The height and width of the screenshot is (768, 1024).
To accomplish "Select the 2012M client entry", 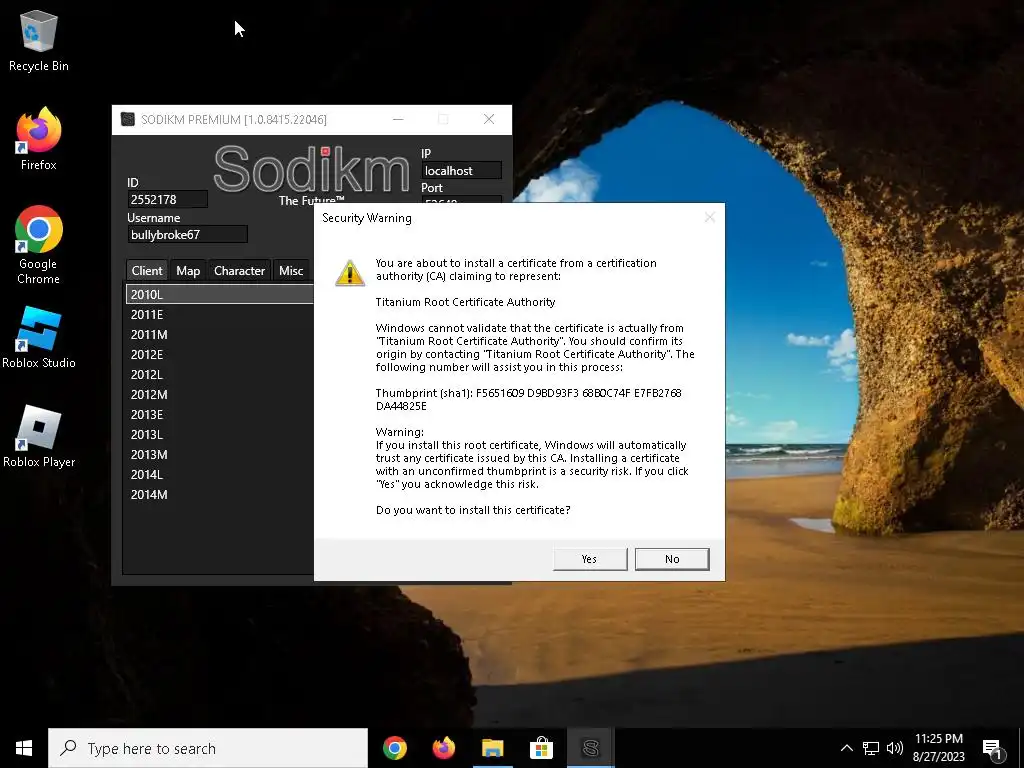I will pos(219,394).
